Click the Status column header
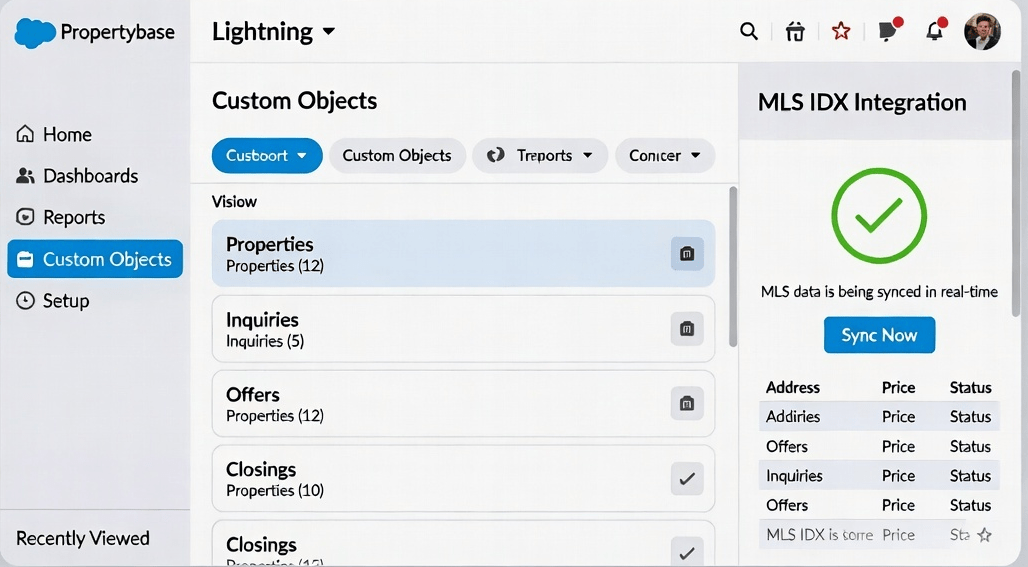This screenshot has width=1028, height=567. [x=970, y=387]
